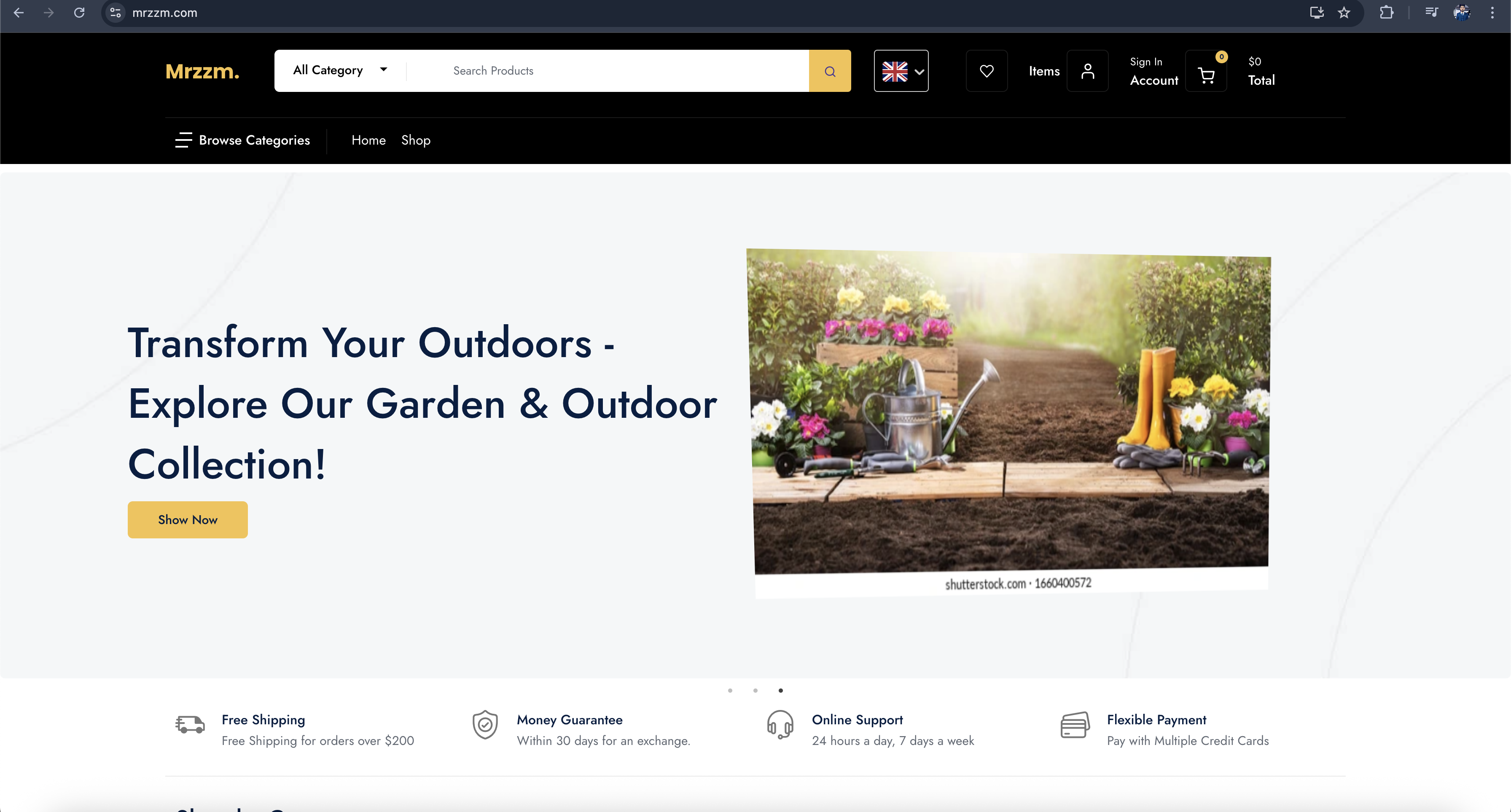
Task: Open the Shop menu item
Action: [x=415, y=140]
